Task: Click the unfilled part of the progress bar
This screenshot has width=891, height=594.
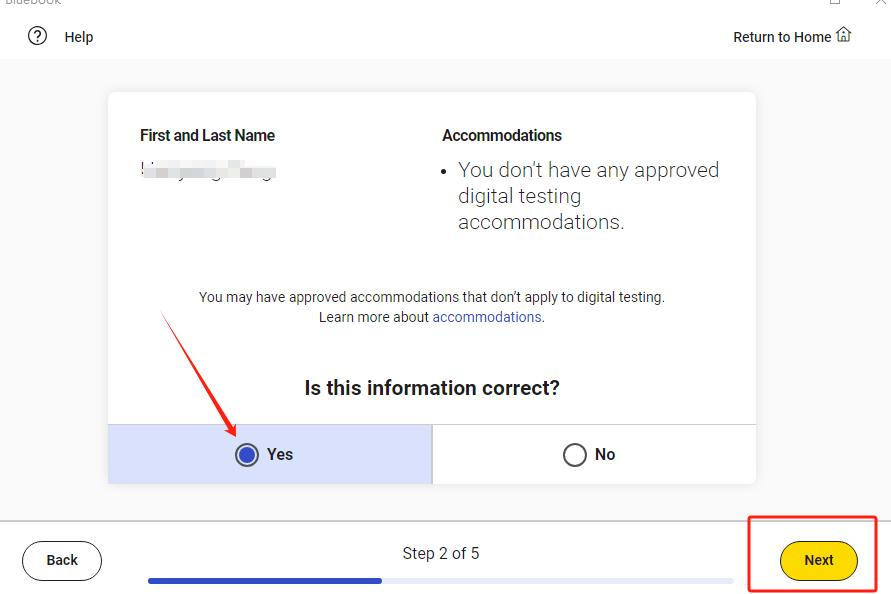Action: click(x=557, y=580)
